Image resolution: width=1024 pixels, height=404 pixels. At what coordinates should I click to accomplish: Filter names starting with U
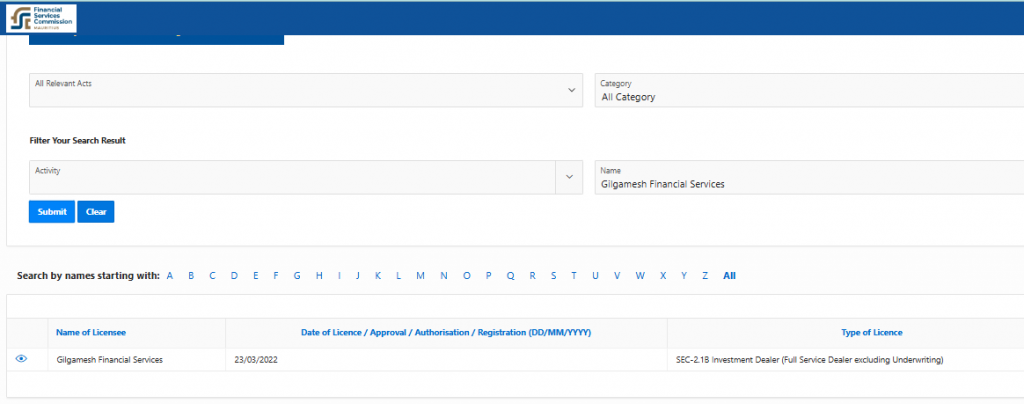[595, 275]
